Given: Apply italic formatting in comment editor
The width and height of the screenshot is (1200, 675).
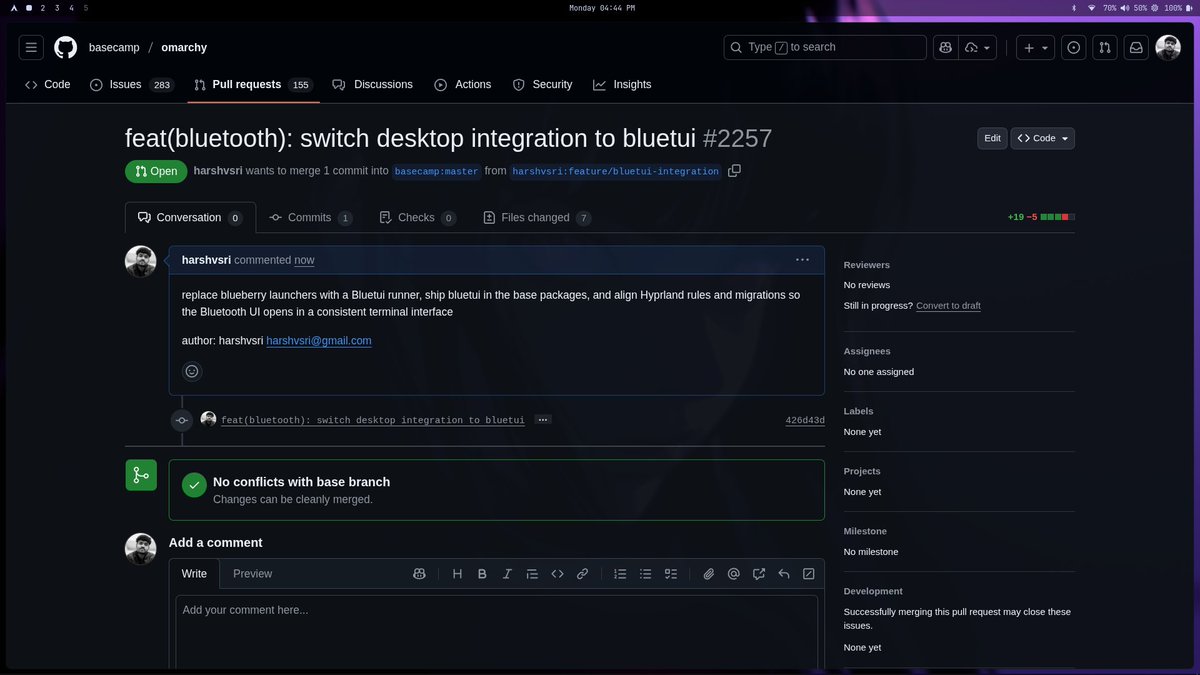Looking at the screenshot, I should click(507, 574).
